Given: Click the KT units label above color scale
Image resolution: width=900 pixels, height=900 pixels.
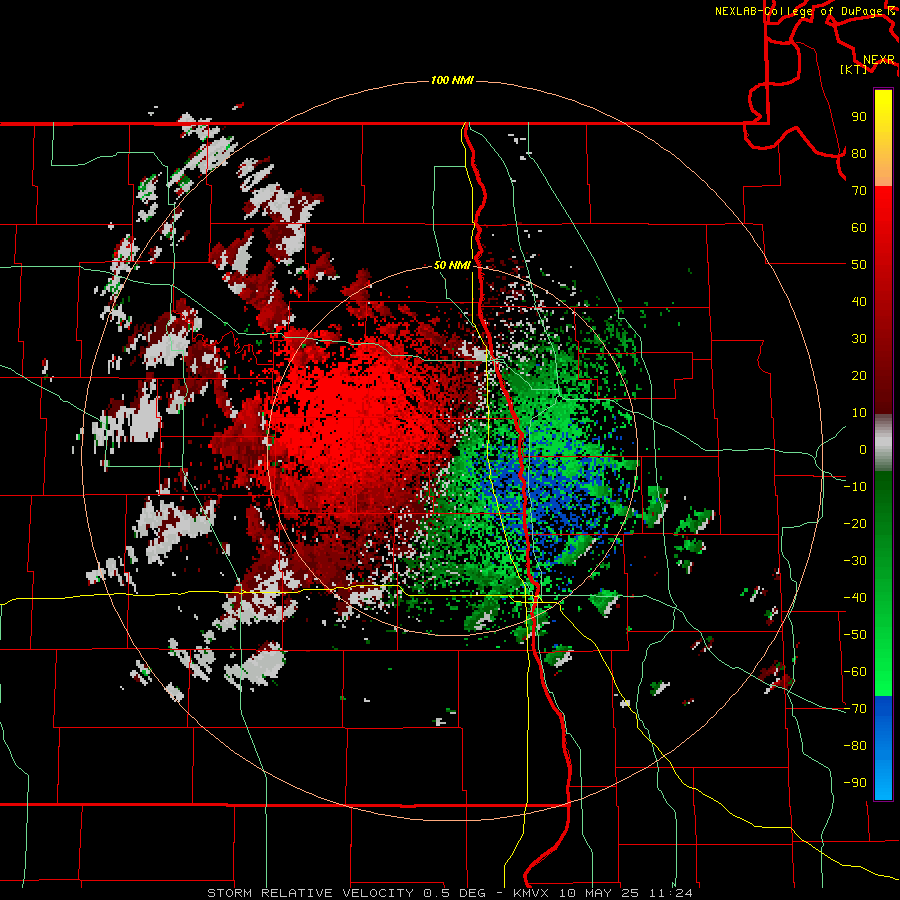Looking at the screenshot, I should click(x=853, y=69).
